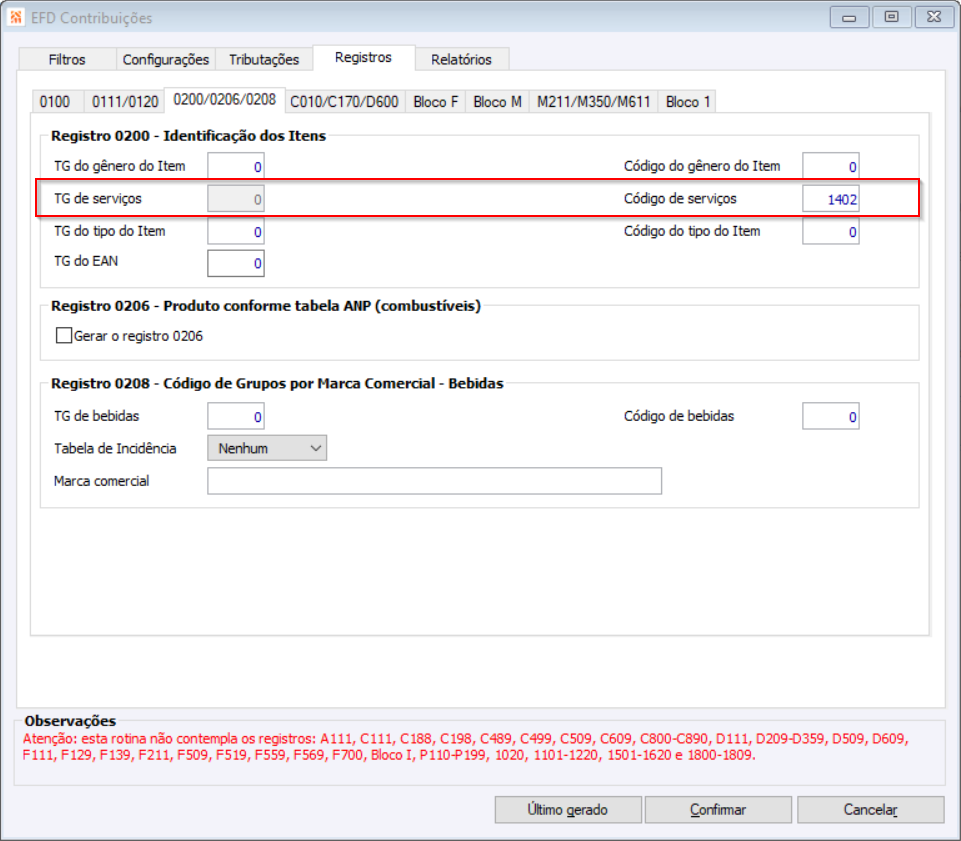Viewport: 961px width, 841px height.
Task: Open the 0100 sub-tab
Action: click(x=55, y=102)
